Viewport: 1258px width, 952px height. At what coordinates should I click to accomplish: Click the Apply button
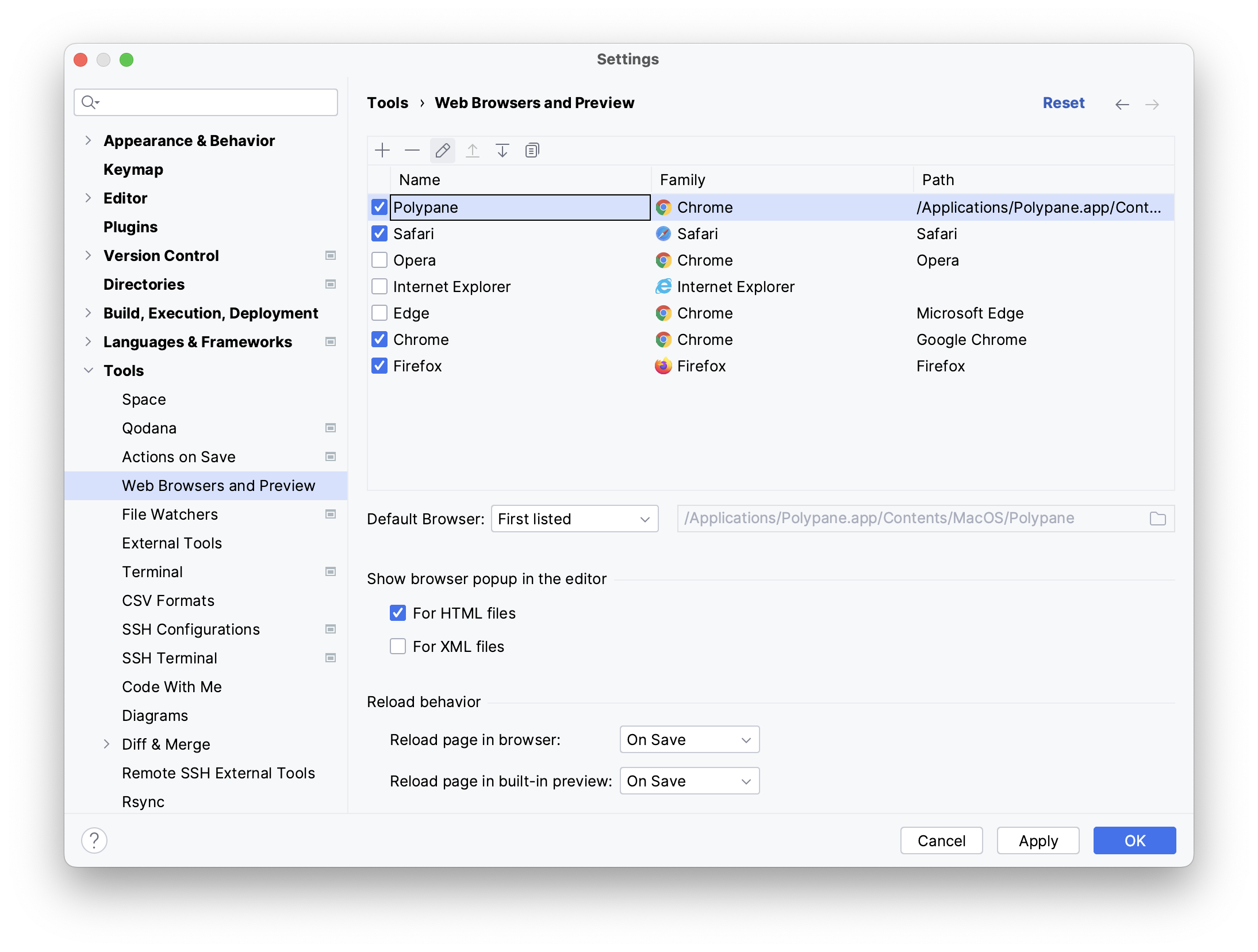pyautogui.click(x=1038, y=840)
